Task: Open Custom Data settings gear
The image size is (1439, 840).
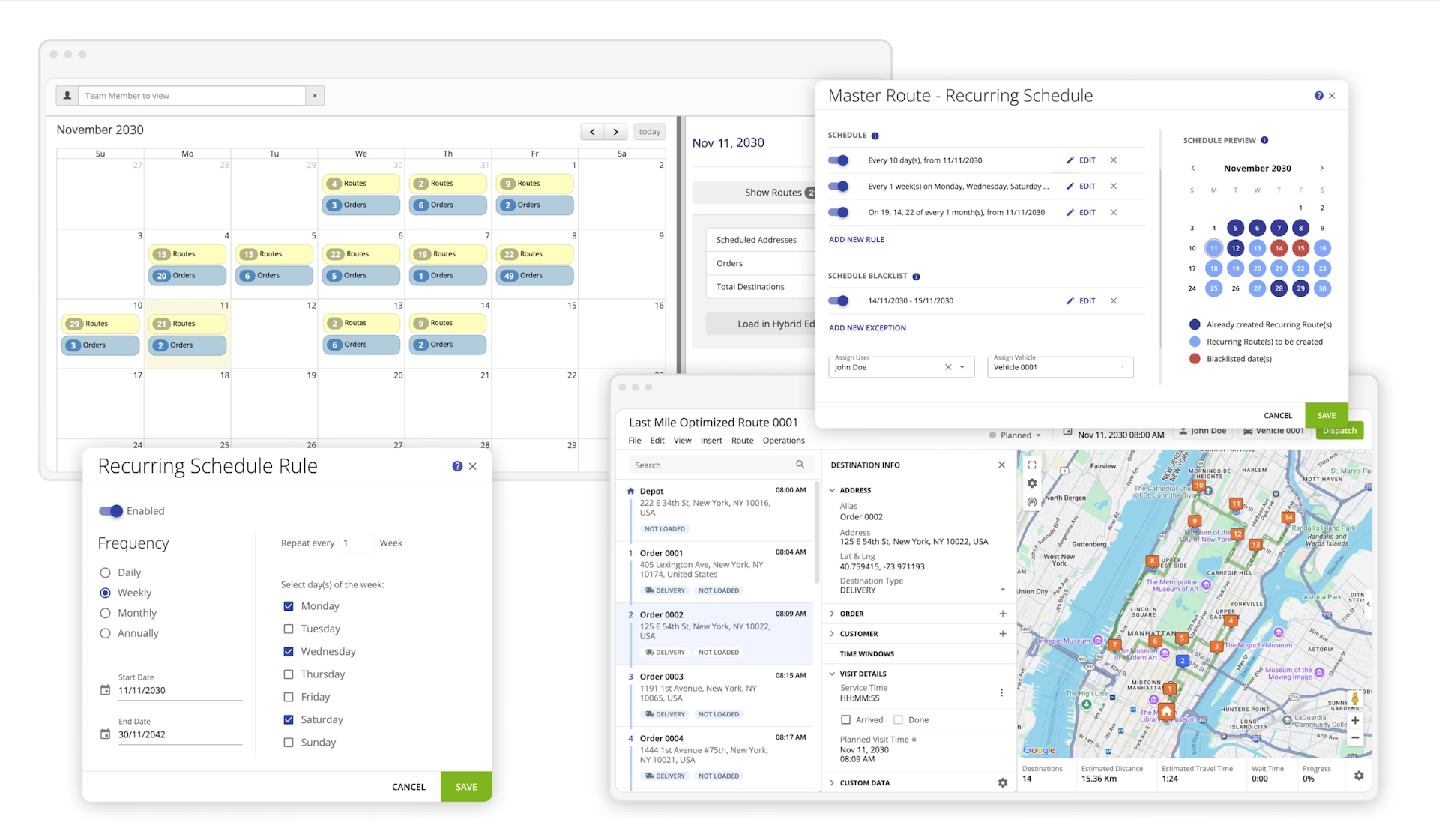Action: [x=1002, y=782]
